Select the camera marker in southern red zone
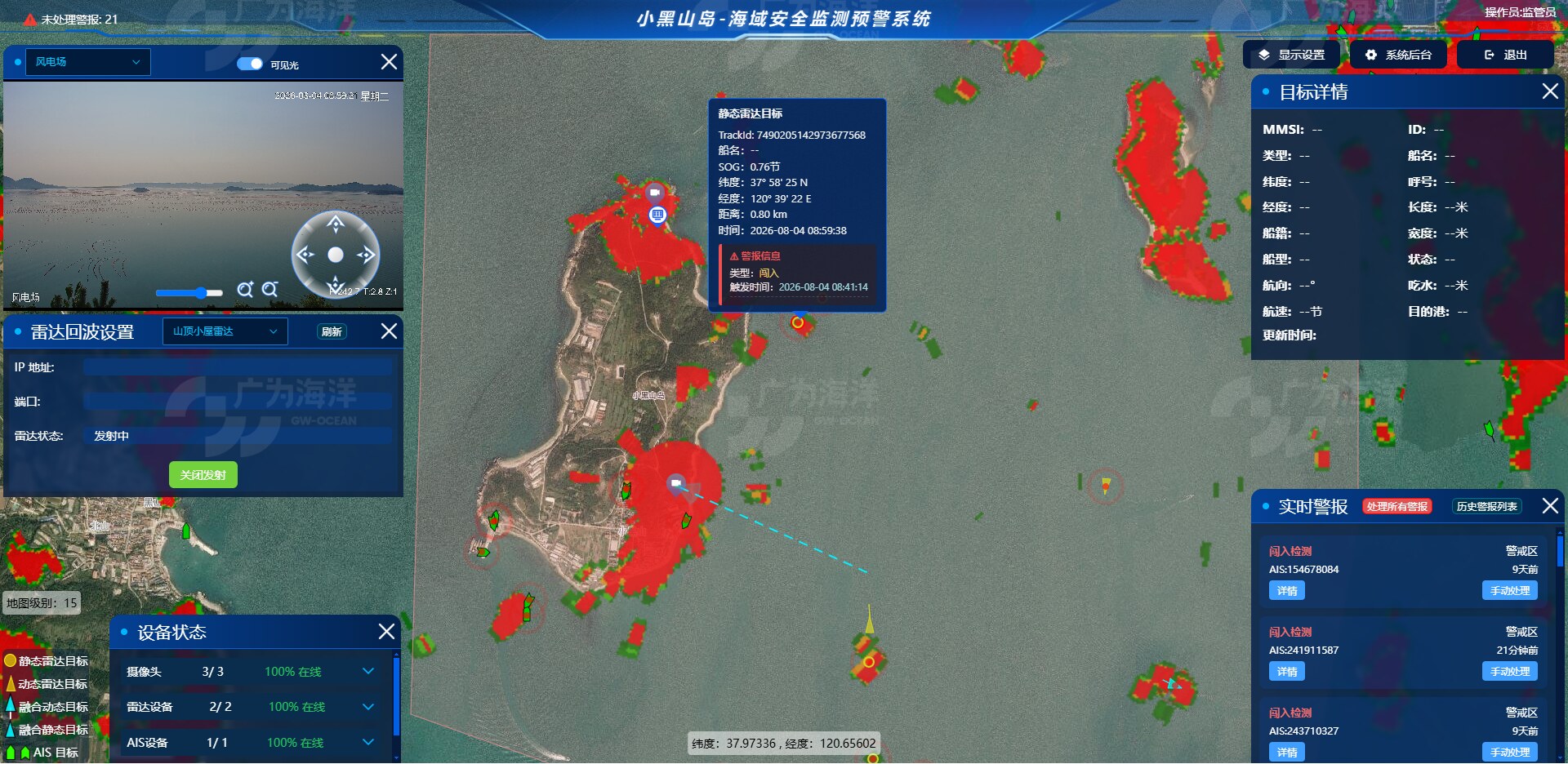 pyautogui.click(x=675, y=483)
